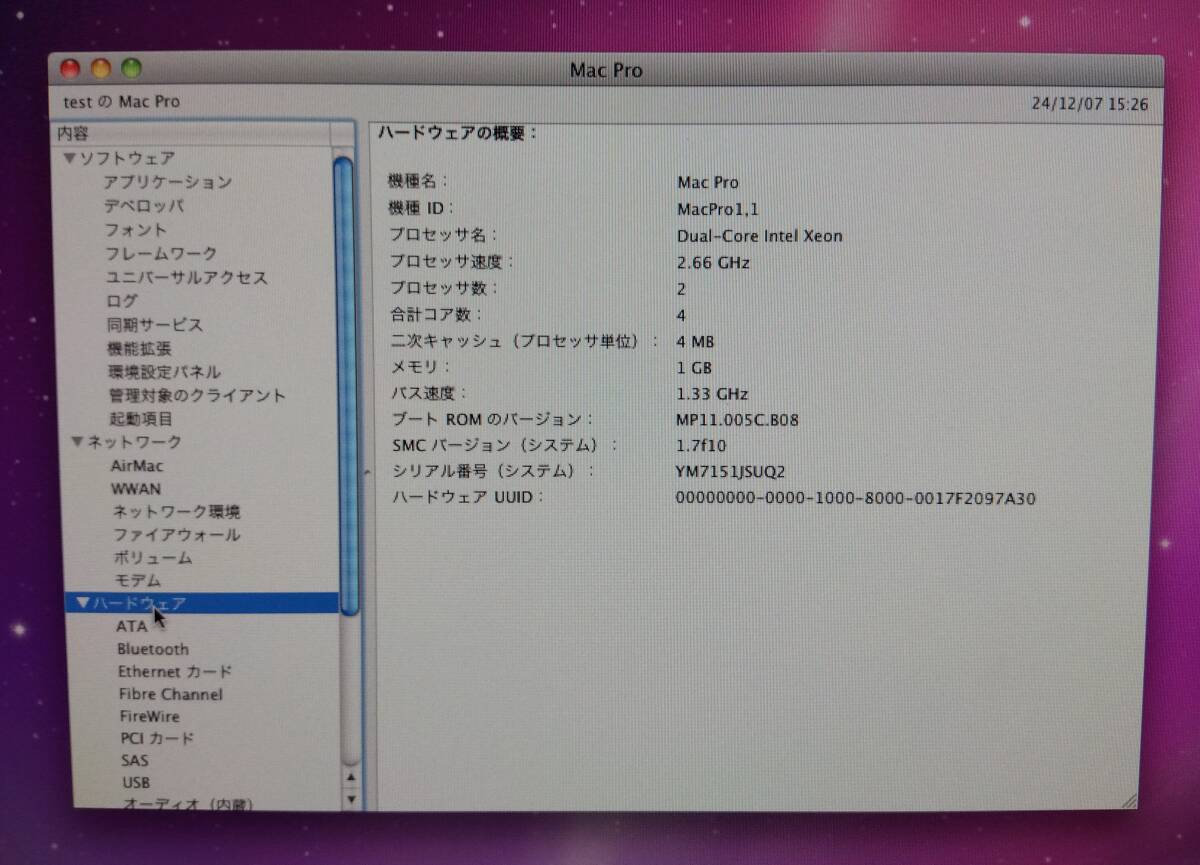Select ファイアウォール in the sidebar
This screenshot has height=865, width=1200.
coord(176,535)
